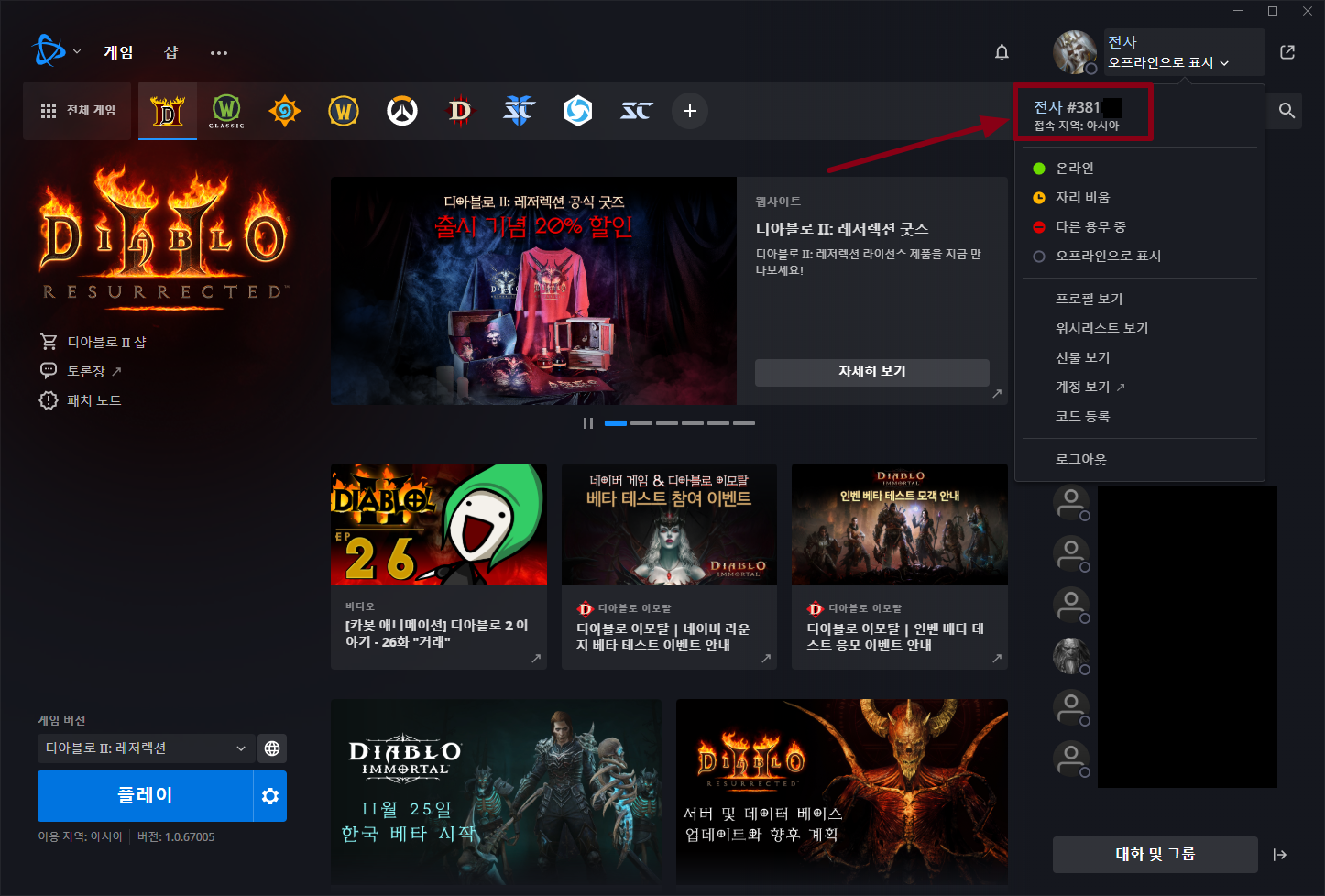
Task: Set status to 오프라인으로 표시
Action: click(x=1140, y=256)
